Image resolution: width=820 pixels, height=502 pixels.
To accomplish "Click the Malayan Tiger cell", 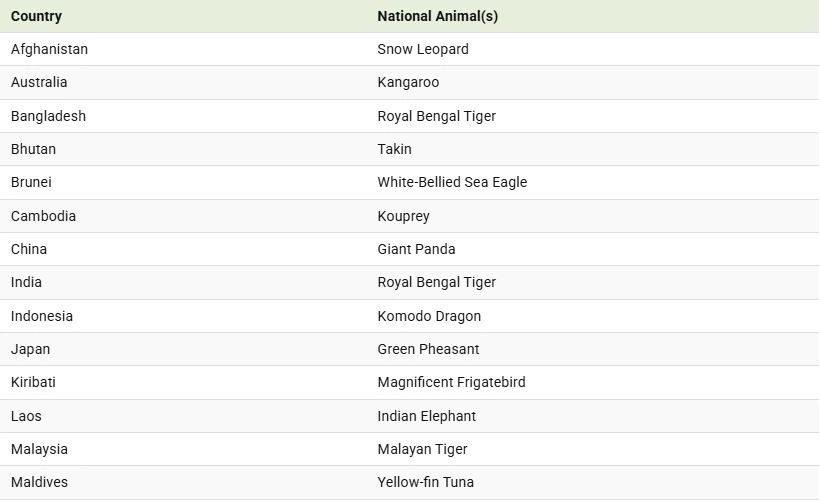I will (422, 449).
